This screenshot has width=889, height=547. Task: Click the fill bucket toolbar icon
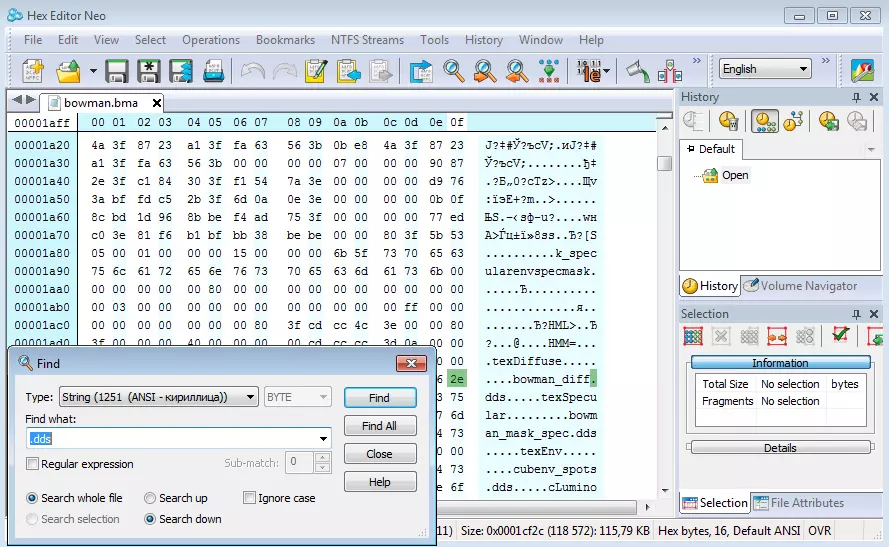coord(638,71)
